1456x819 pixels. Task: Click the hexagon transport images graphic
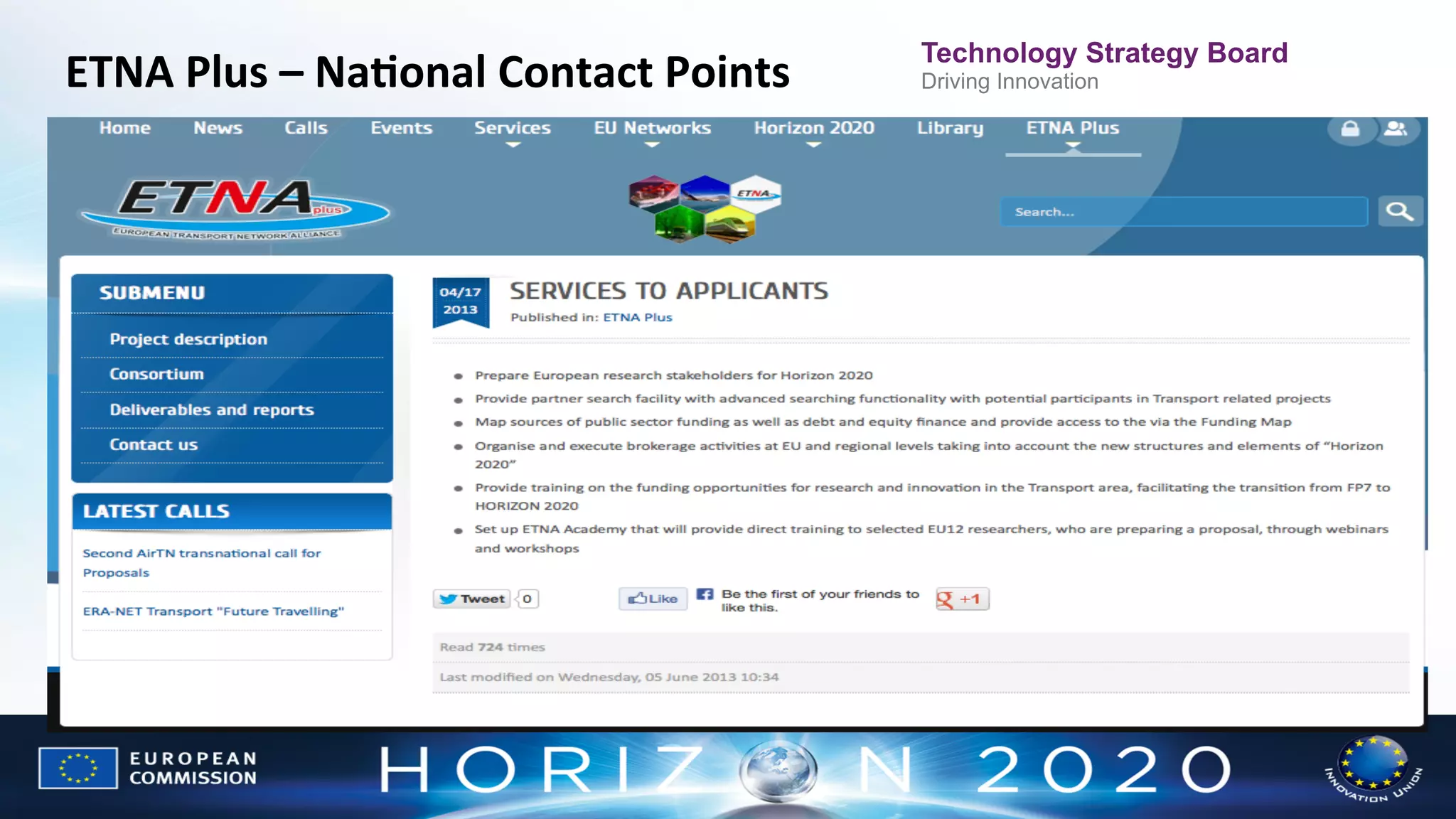tap(705, 208)
